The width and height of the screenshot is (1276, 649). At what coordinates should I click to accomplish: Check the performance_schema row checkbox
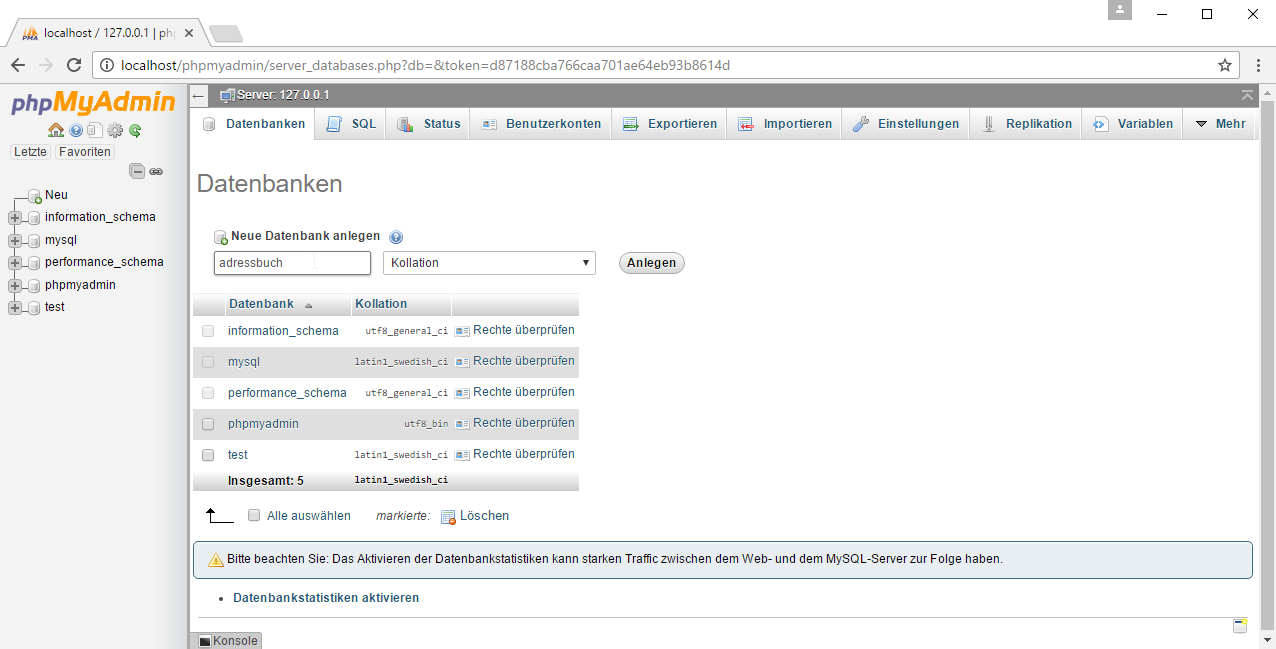[x=208, y=393]
